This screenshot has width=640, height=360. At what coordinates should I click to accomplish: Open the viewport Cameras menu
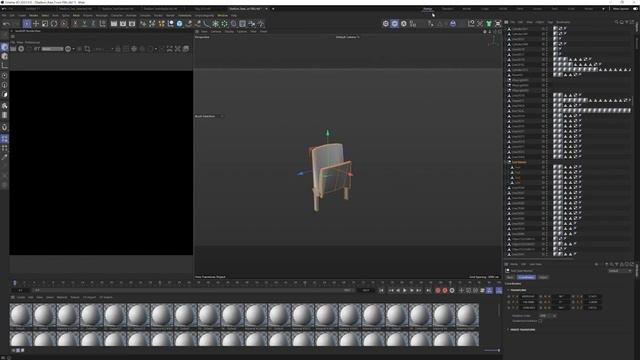click(216, 31)
